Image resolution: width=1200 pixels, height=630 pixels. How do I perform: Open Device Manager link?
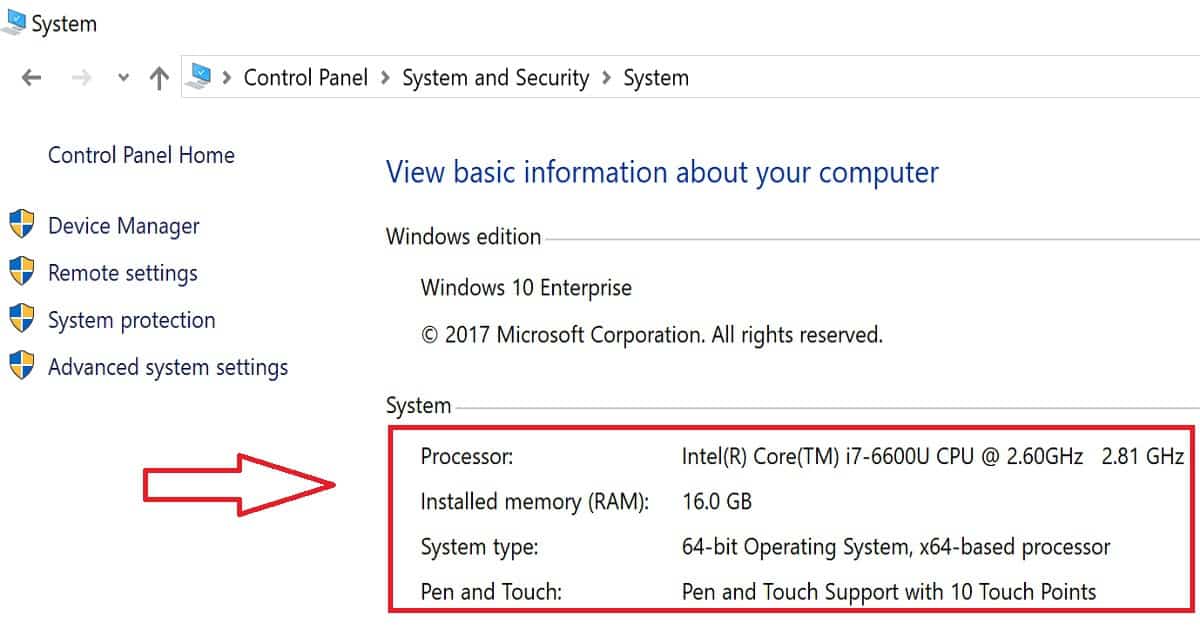124,226
